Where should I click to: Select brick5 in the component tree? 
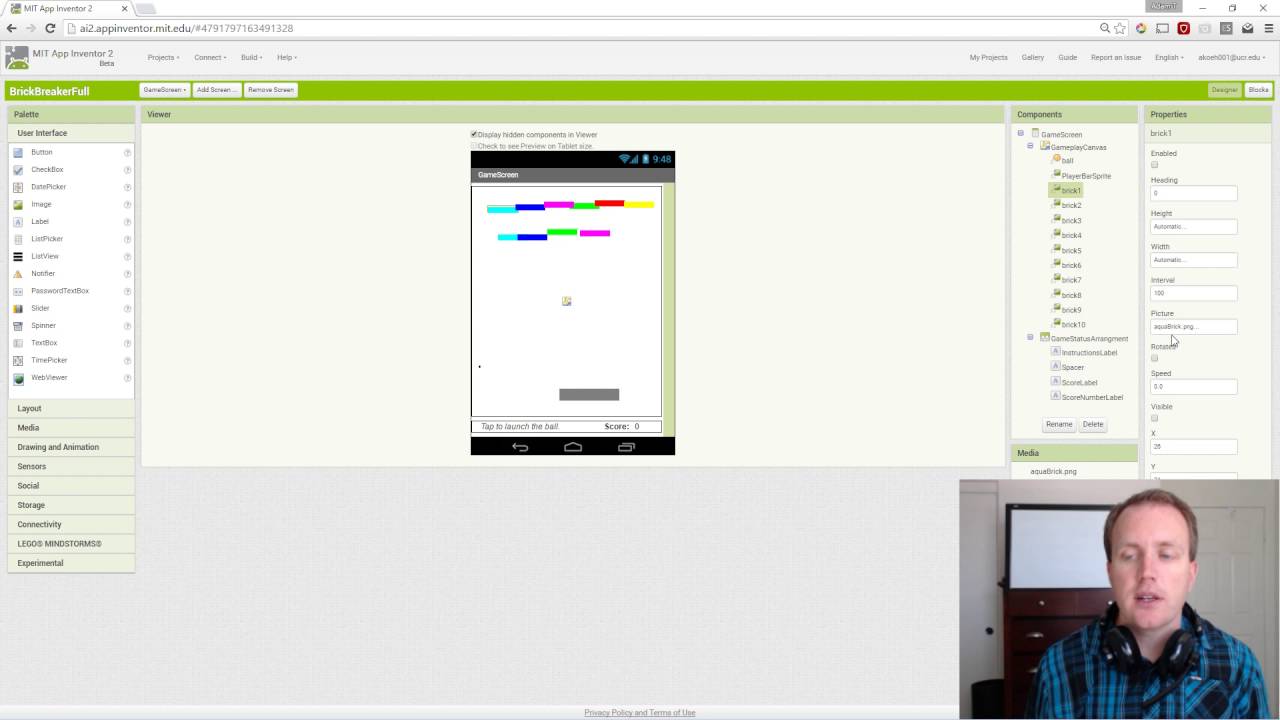[1071, 250]
